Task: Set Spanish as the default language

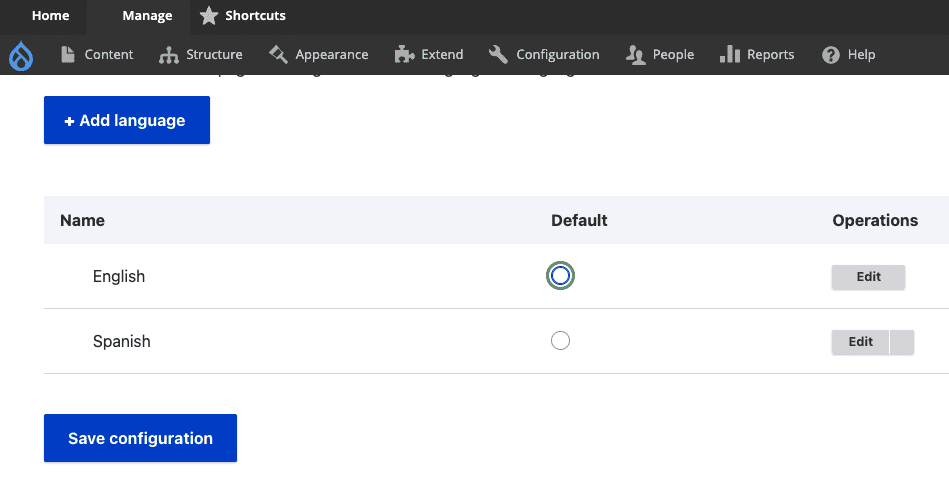Action: (560, 341)
